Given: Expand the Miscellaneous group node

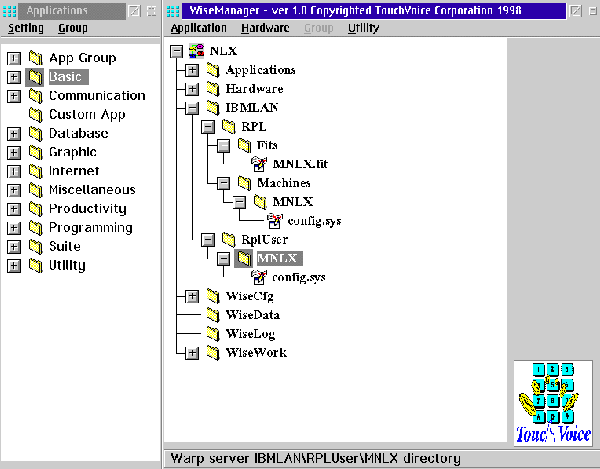Looking at the screenshot, I should [14, 190].
